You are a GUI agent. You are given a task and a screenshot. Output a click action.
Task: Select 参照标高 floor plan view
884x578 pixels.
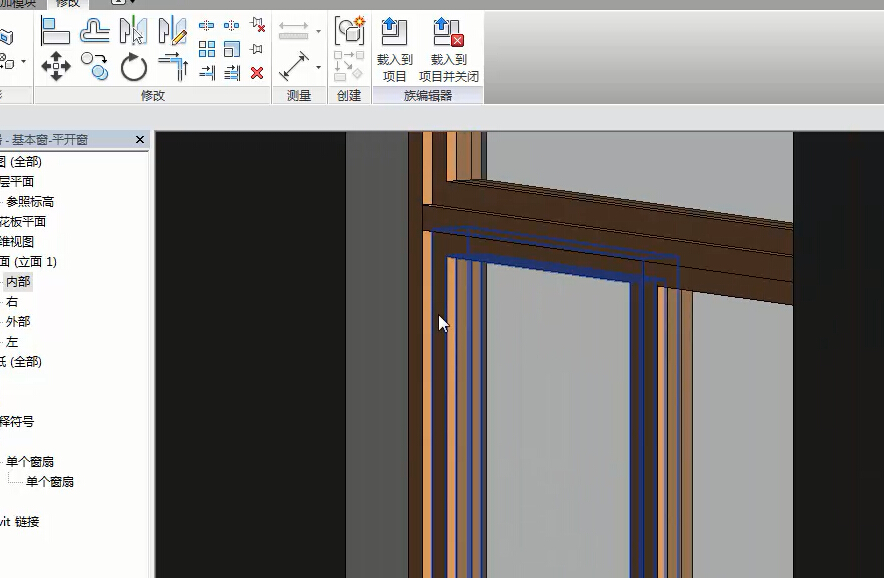[30, 202]
